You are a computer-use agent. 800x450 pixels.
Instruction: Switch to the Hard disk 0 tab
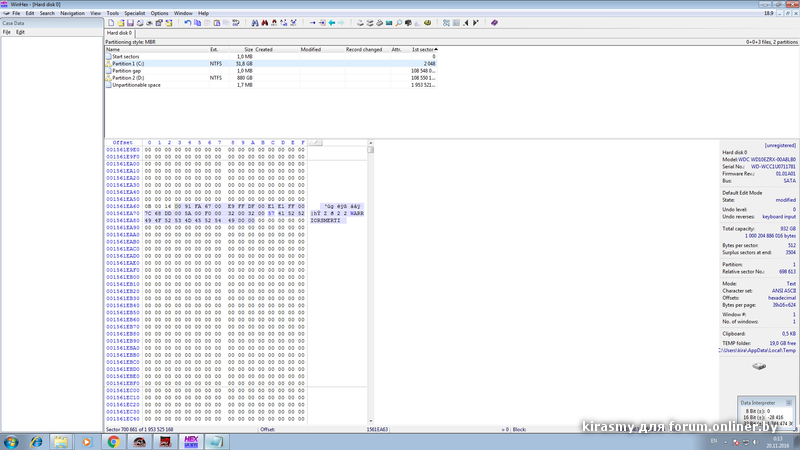pos(120,33)
